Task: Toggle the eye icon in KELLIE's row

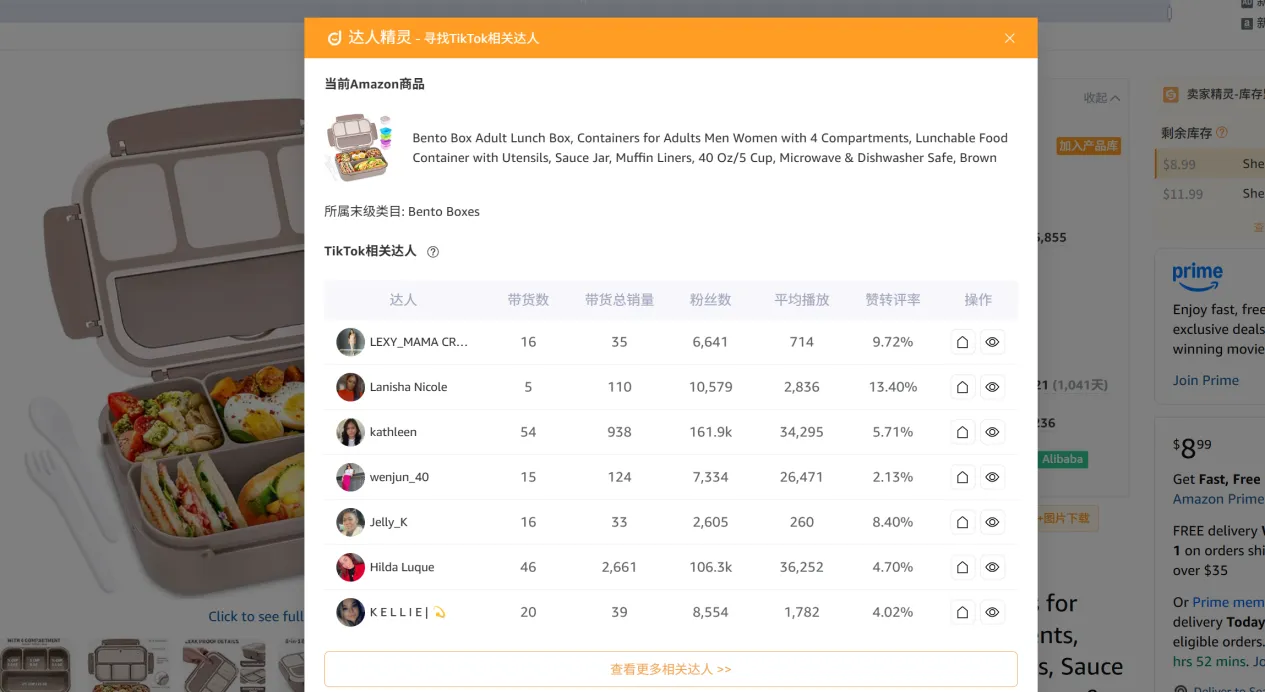Action: point(992,612)
